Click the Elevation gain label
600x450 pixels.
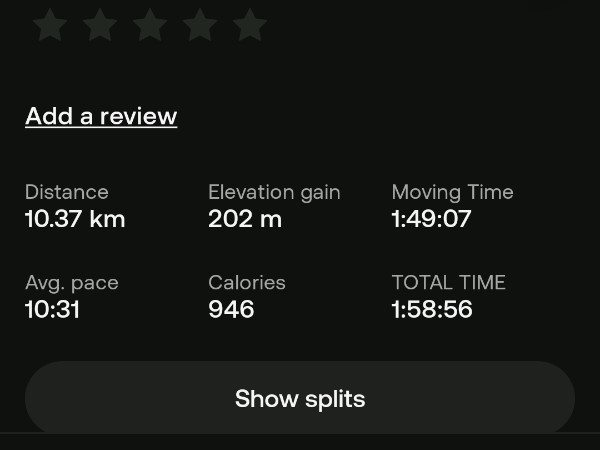(274, 192)
